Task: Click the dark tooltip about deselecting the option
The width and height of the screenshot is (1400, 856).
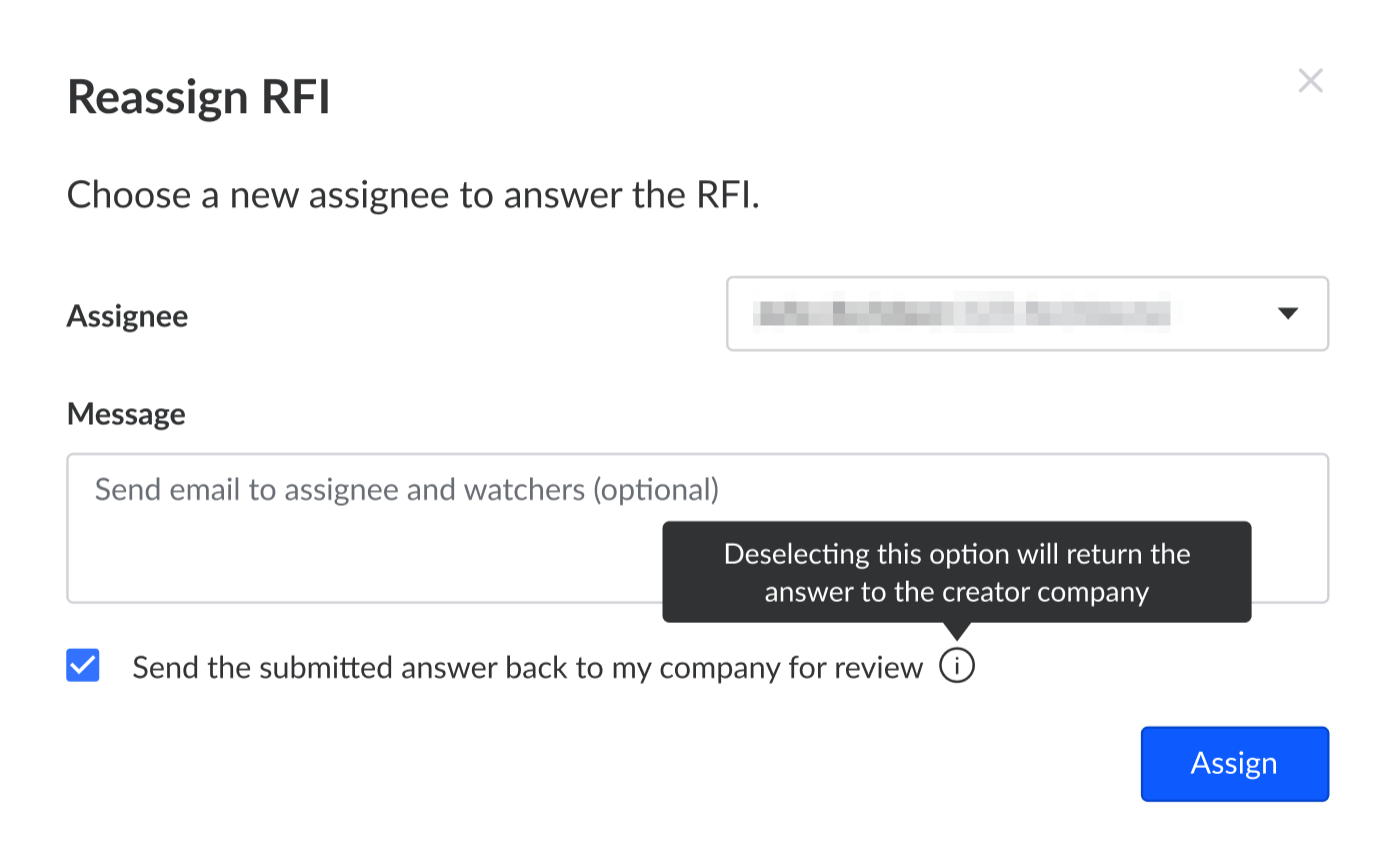Action: 956,572
